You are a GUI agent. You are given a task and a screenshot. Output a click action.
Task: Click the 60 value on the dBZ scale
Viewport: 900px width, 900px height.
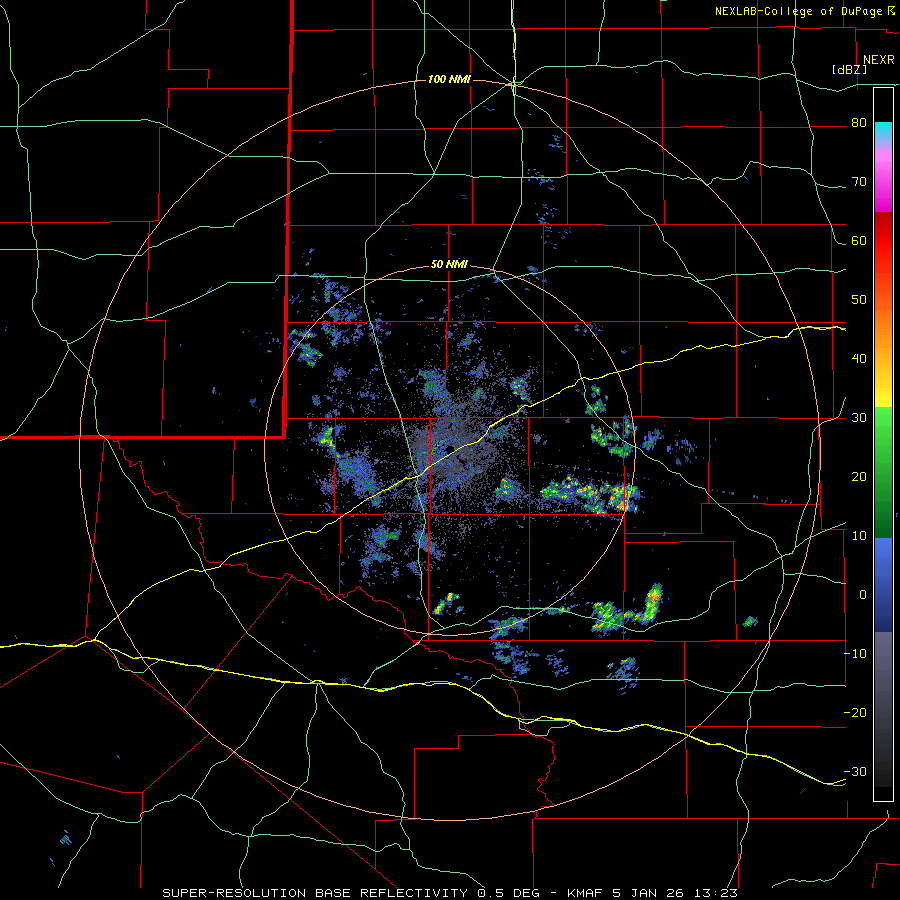(x=859, y=240)
